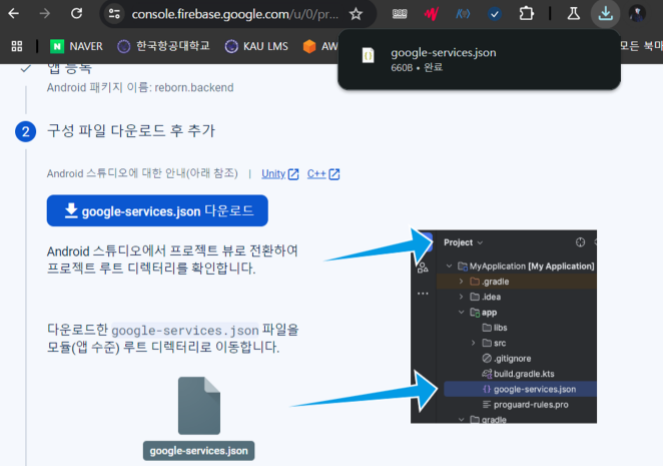The height and width of the screenshot is (466, 663).
Task: Click the Android 패키지 이름: reborn.backend text
Action: tap(140, 88)
